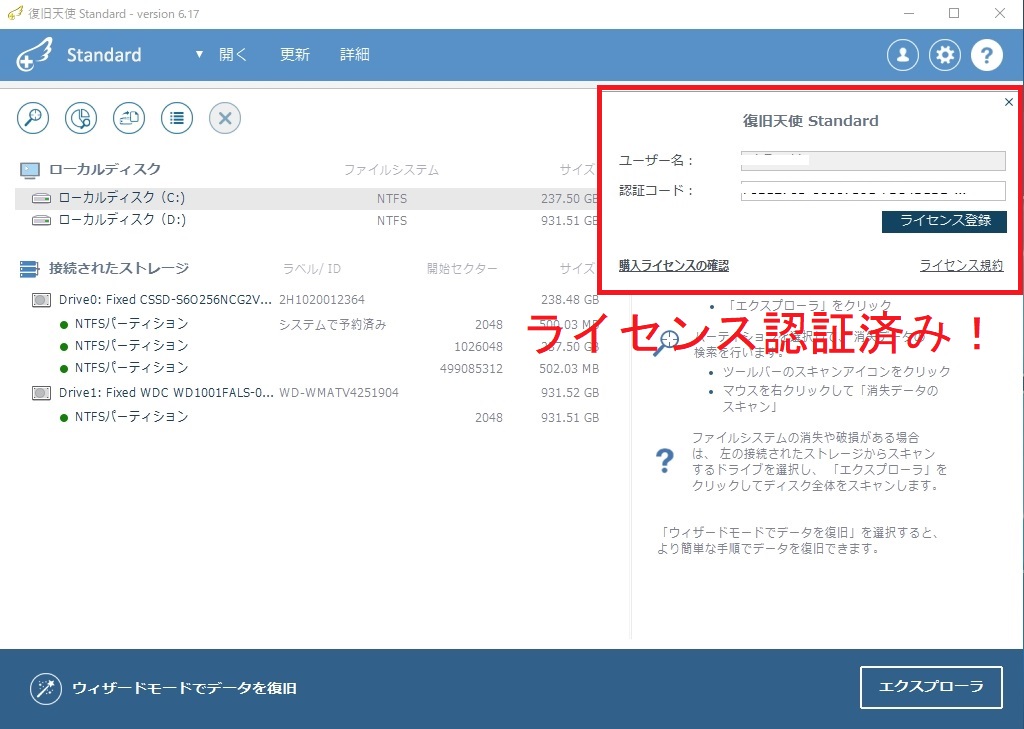This screenshot has height=729, width=1024.
Task: Click the scan for lost data magnifier icon
Action: tap(33, 118)
